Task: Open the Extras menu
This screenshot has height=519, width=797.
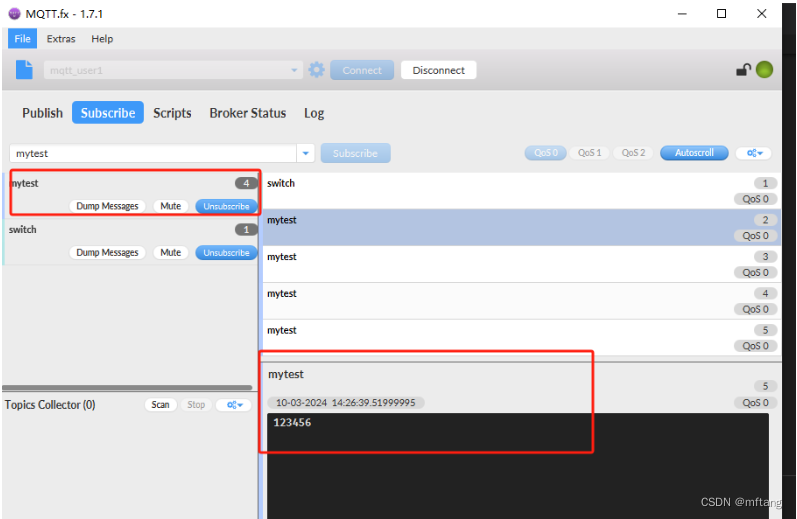Action: (61, 39)
